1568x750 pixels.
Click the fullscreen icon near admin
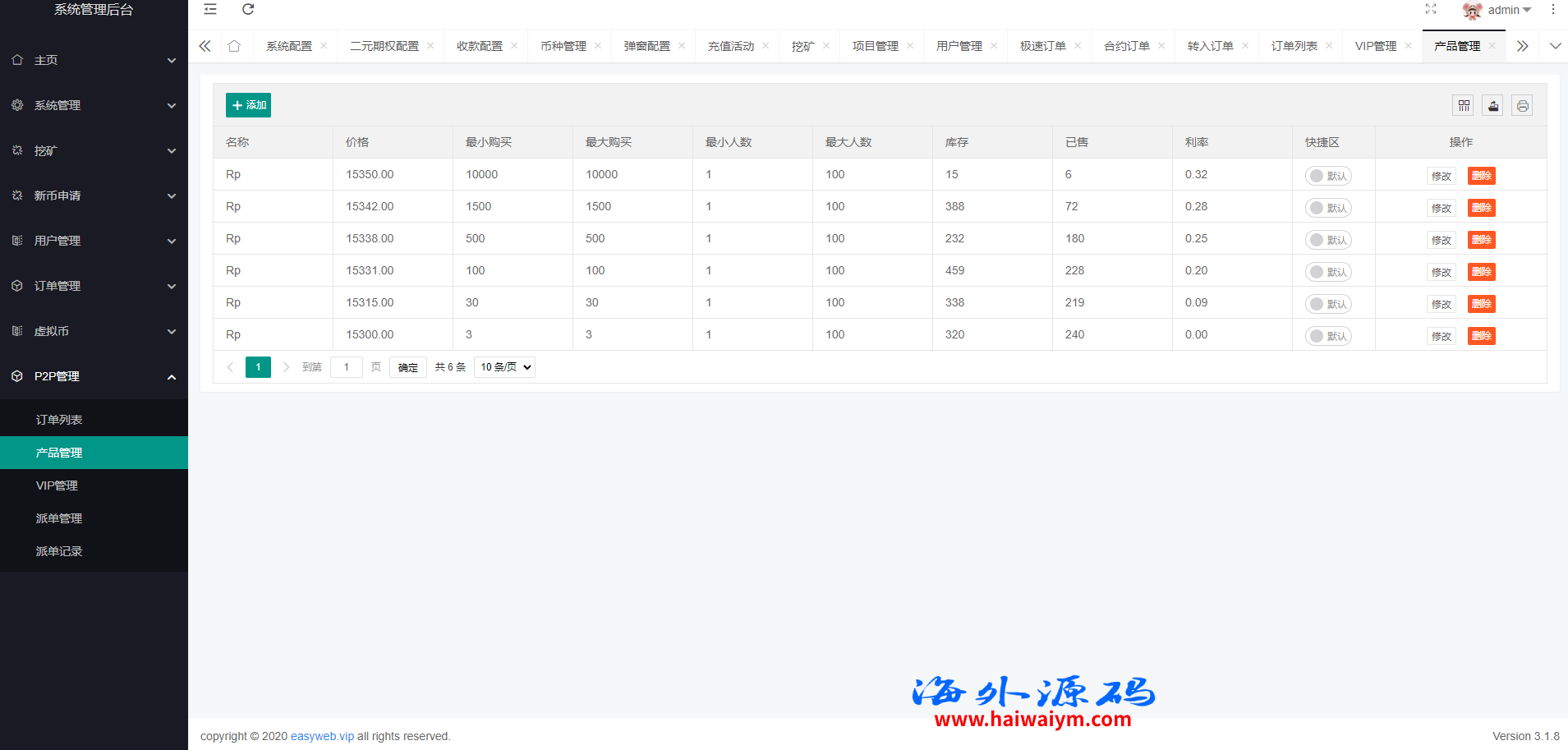[x=1431, y=10]
